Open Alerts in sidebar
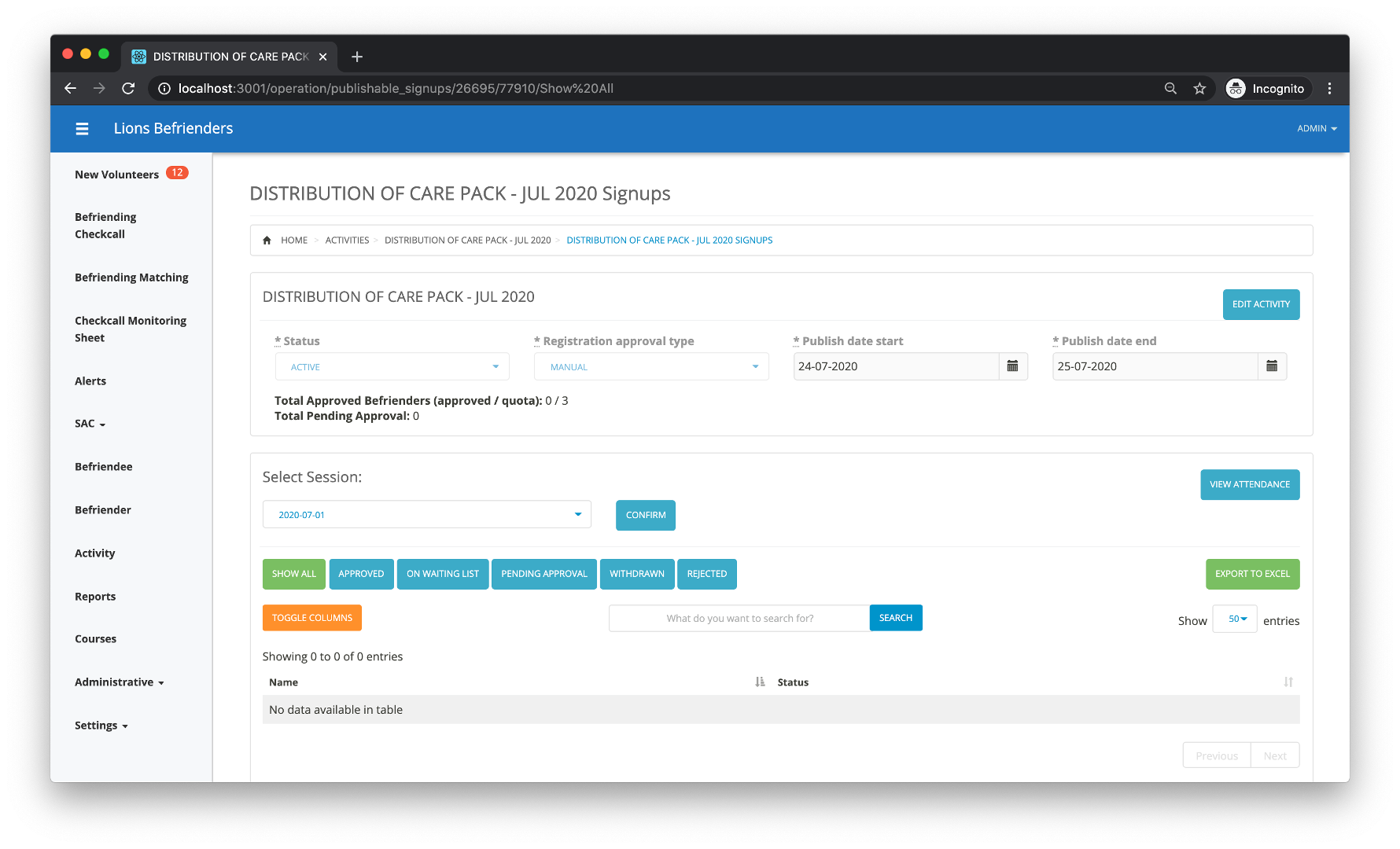The width and height of the screenshot is (1400, 849). [90, 381]
